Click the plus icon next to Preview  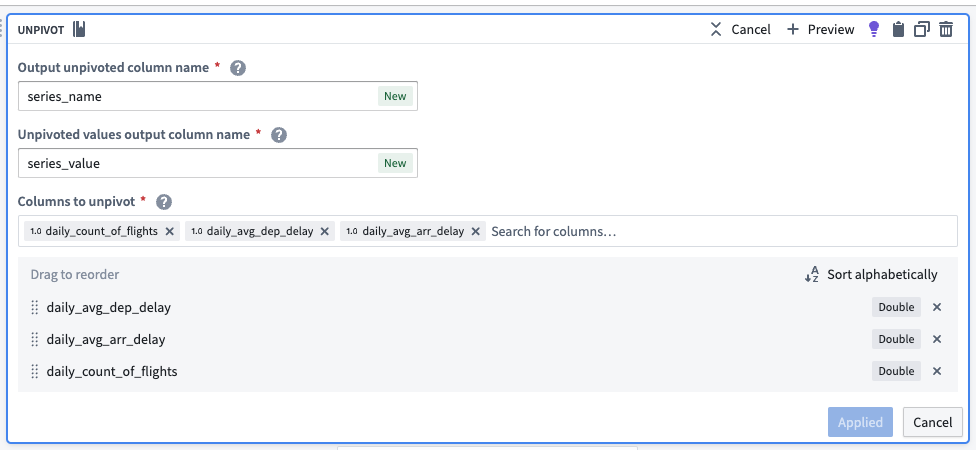coord(793,29)
